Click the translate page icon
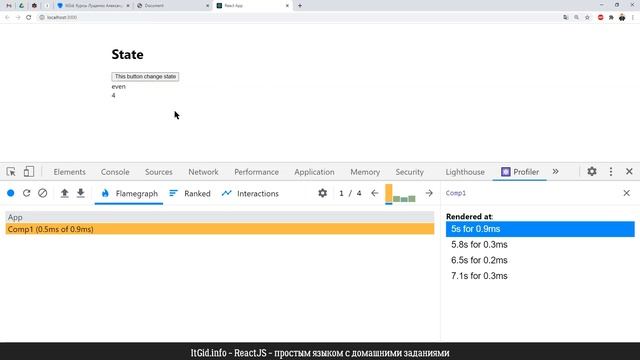 click(x=565, y=18)
